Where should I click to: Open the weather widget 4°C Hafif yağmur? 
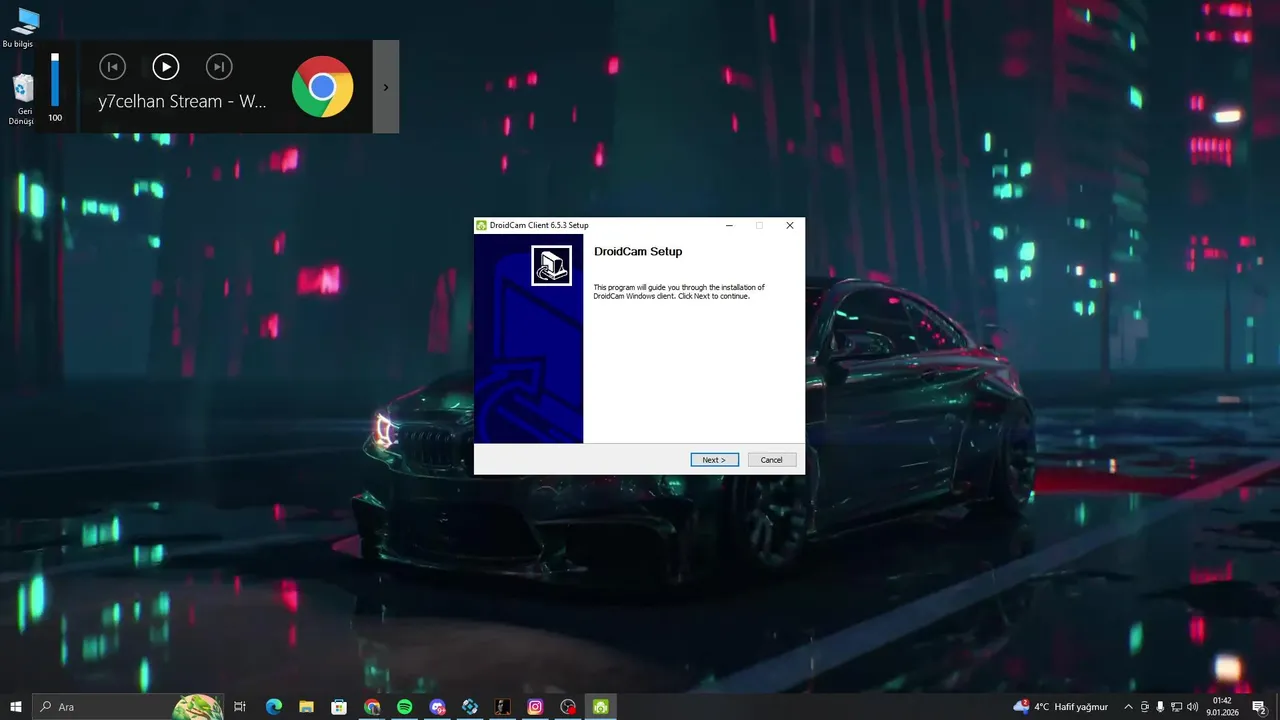pos(1061,707)
